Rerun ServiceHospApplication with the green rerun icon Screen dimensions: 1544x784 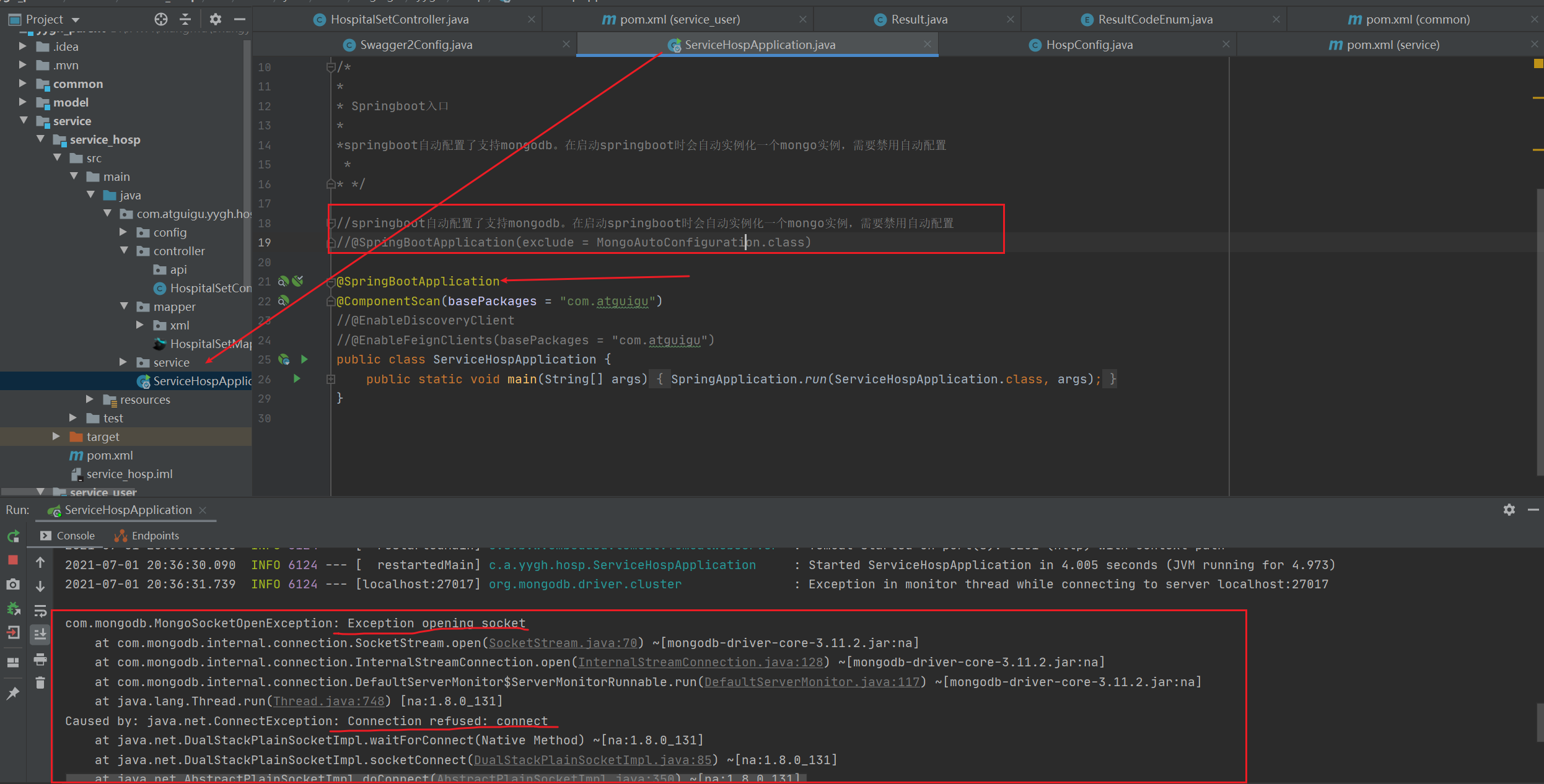pyautogui.click(x=13, y=536)
